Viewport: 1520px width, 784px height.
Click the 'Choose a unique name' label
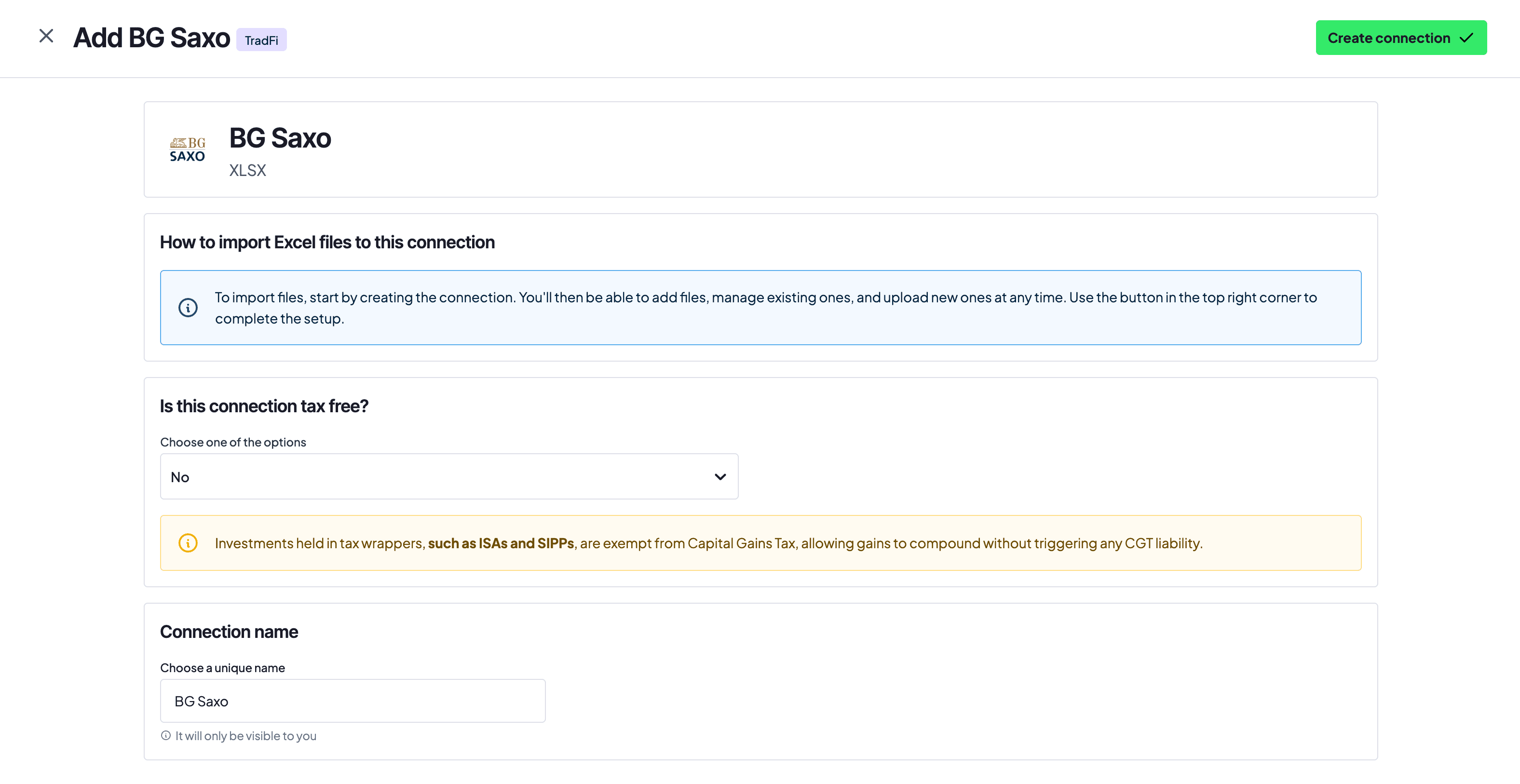222,668
